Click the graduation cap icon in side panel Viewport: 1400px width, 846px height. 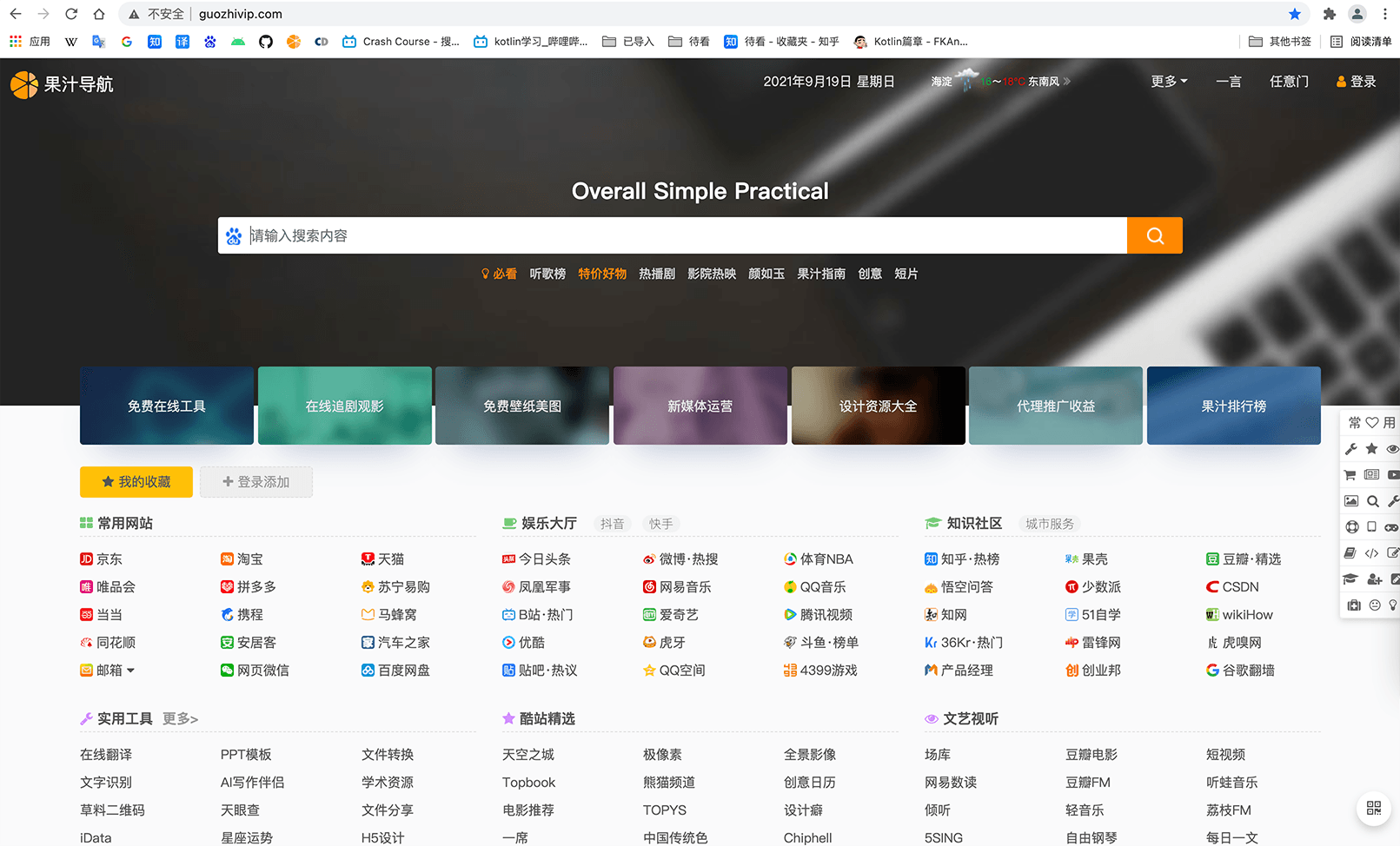click(1350, 578)
